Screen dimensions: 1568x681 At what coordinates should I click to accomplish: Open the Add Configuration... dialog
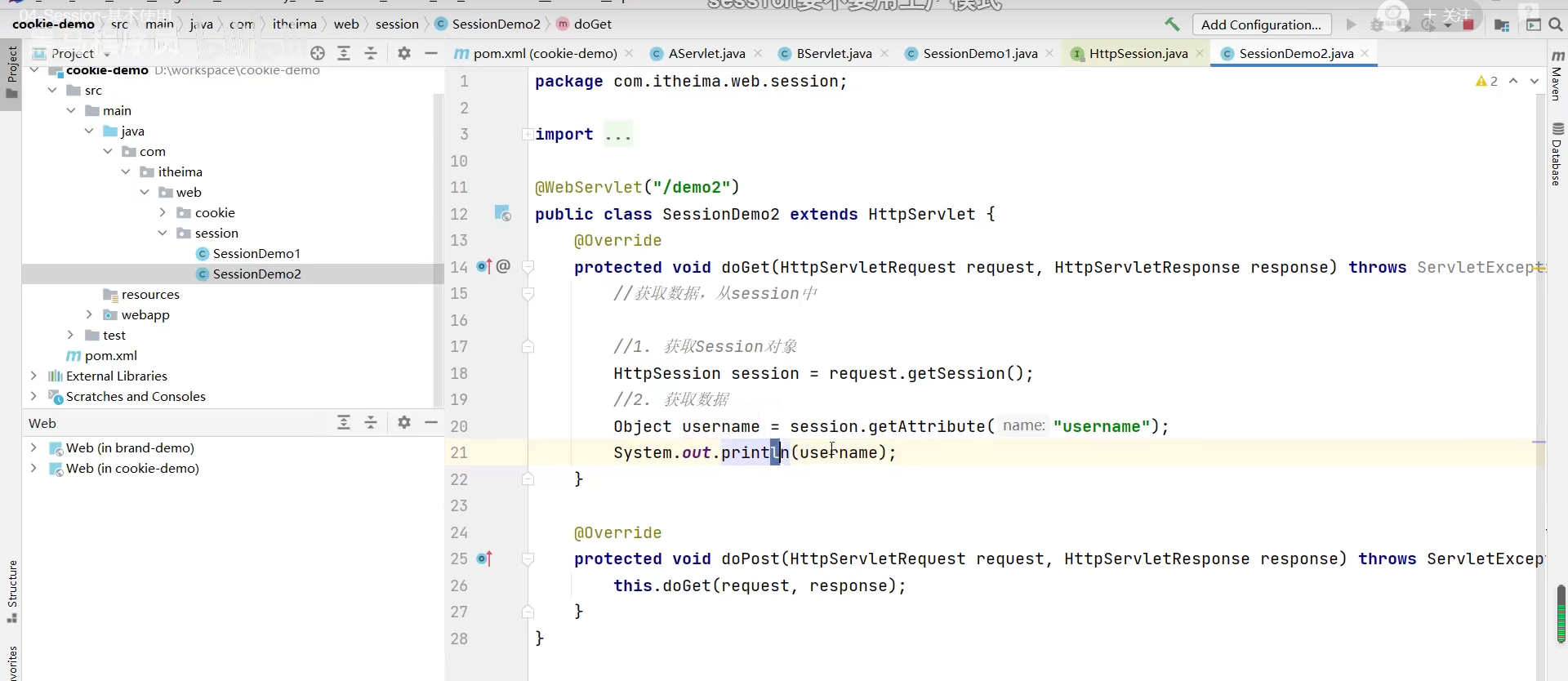(1261, 24)
